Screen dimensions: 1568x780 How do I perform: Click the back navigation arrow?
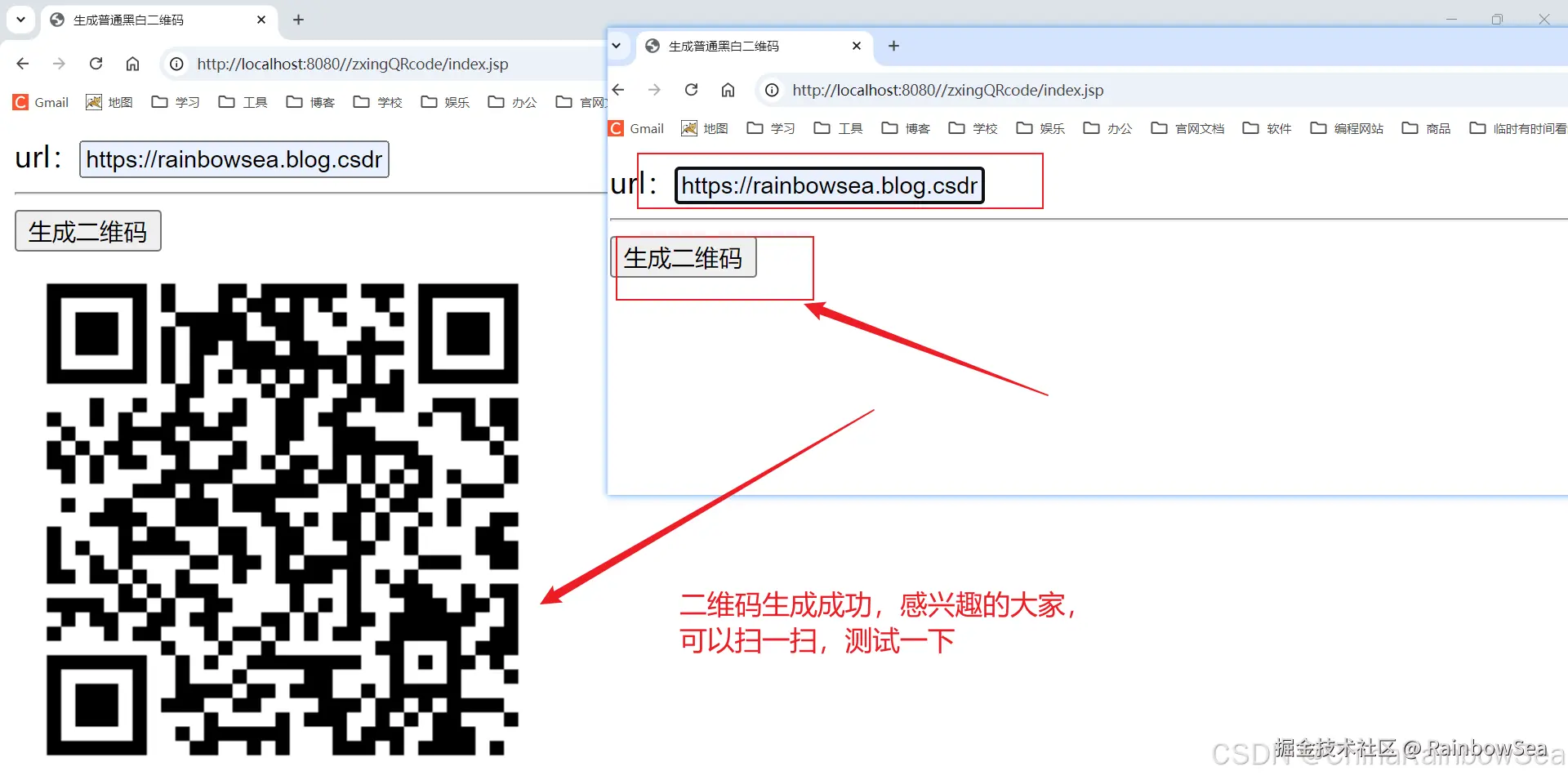[618, 90]
